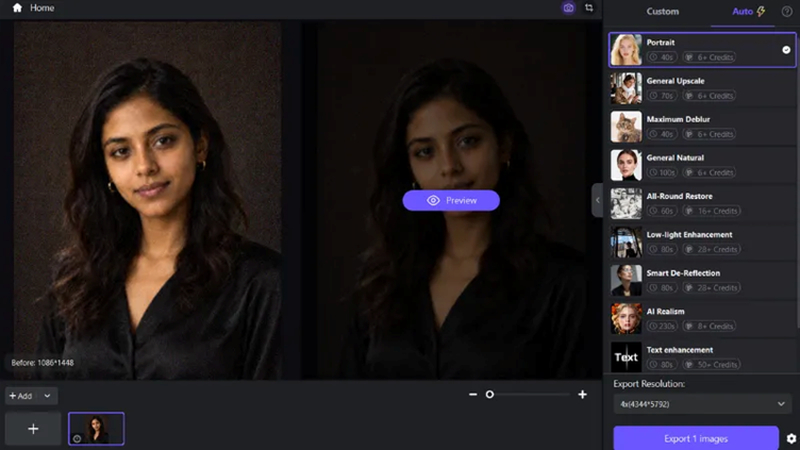Viewport: 800px width, 450px height.
Task: Click the Home house icon
Action: pos(17,8)
